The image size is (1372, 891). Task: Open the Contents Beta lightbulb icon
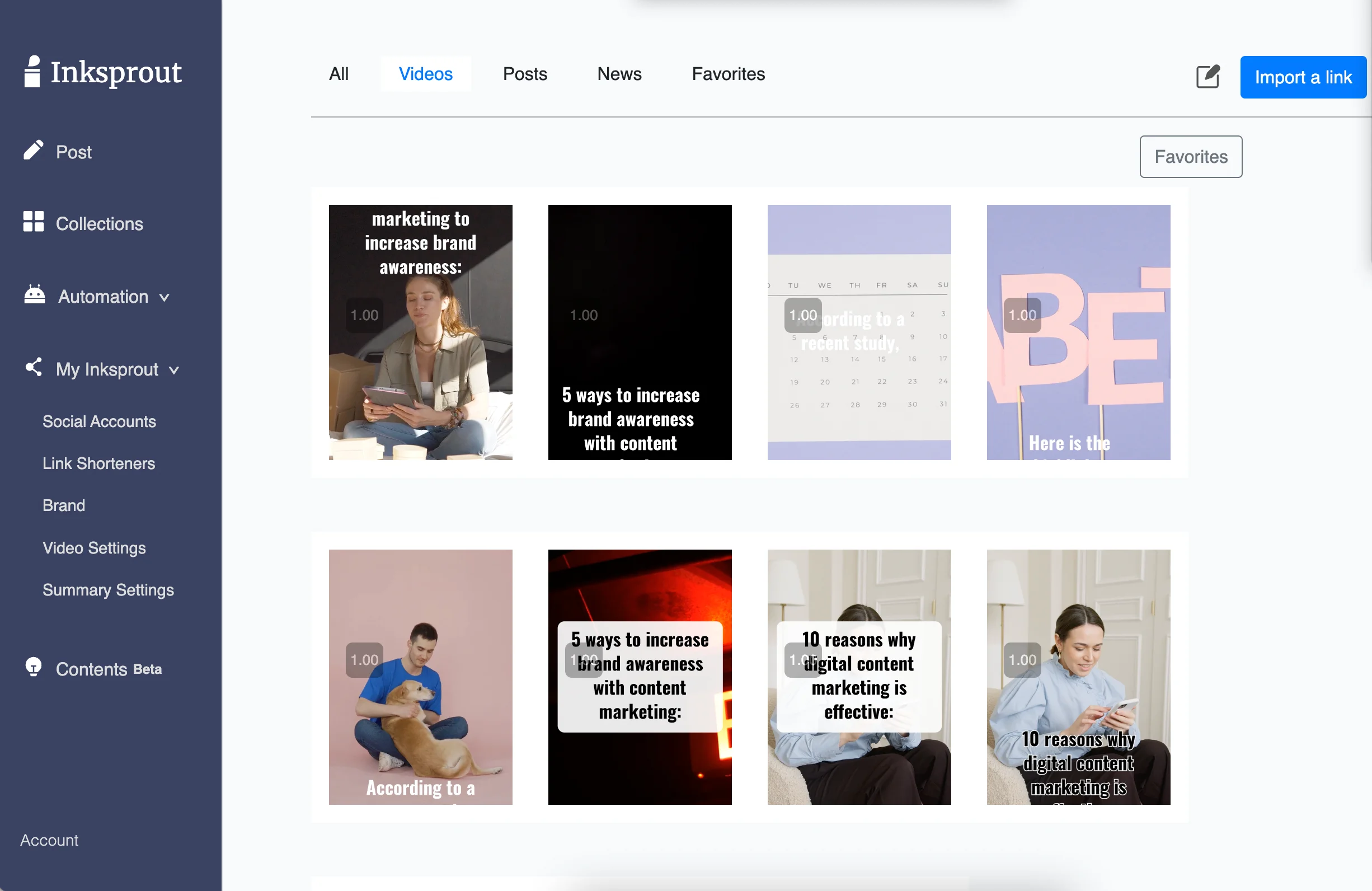34,668
